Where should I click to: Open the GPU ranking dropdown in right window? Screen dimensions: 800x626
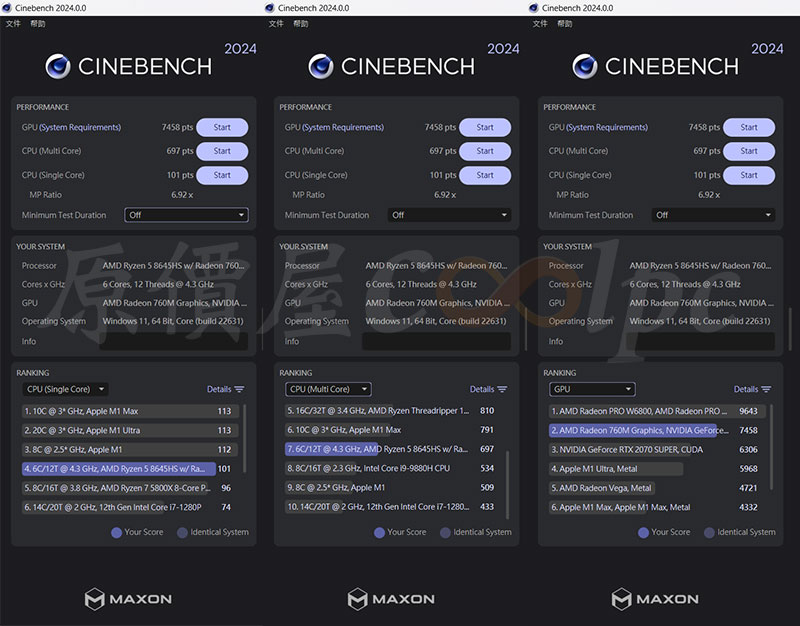tap(592, 389)
